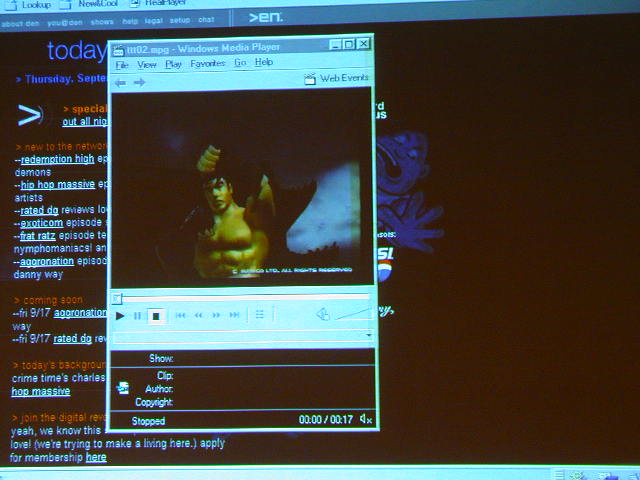The height and width of the screenshot is (480, 640).
Task: Rewind the video clip
Action: click(x=199, y=316)
